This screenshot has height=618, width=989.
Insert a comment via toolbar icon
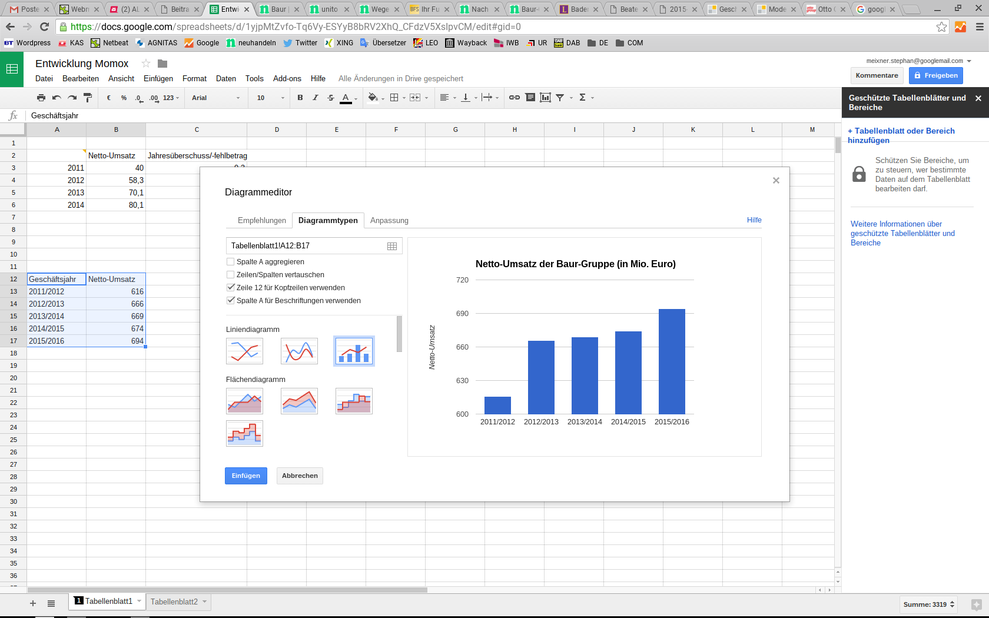pos(530,98)
